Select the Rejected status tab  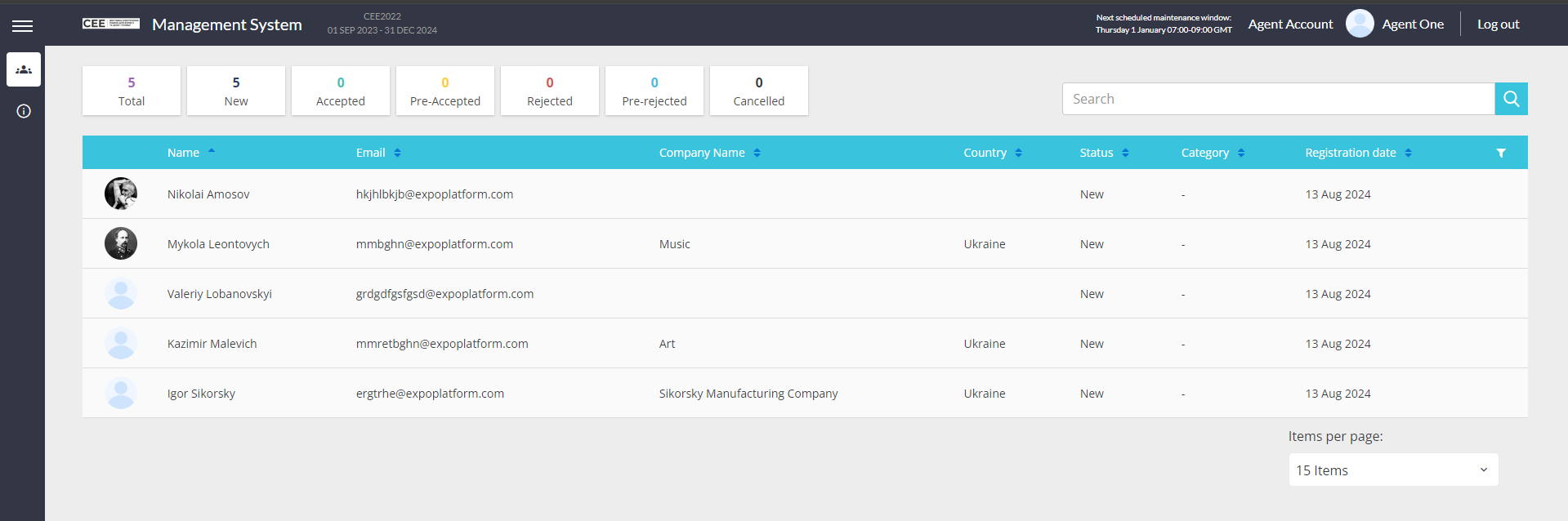click(550, 91)
